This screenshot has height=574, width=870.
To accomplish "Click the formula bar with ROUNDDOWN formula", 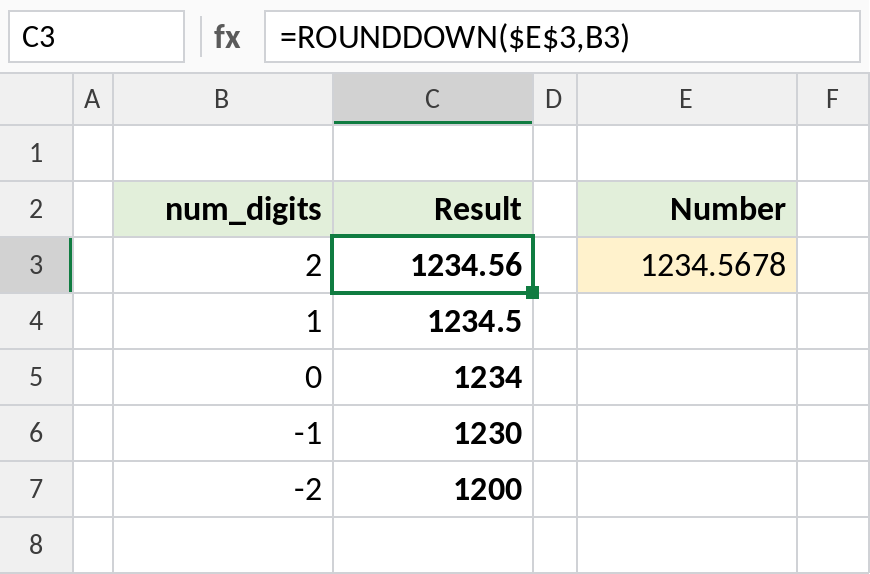I will coord(562,37).
